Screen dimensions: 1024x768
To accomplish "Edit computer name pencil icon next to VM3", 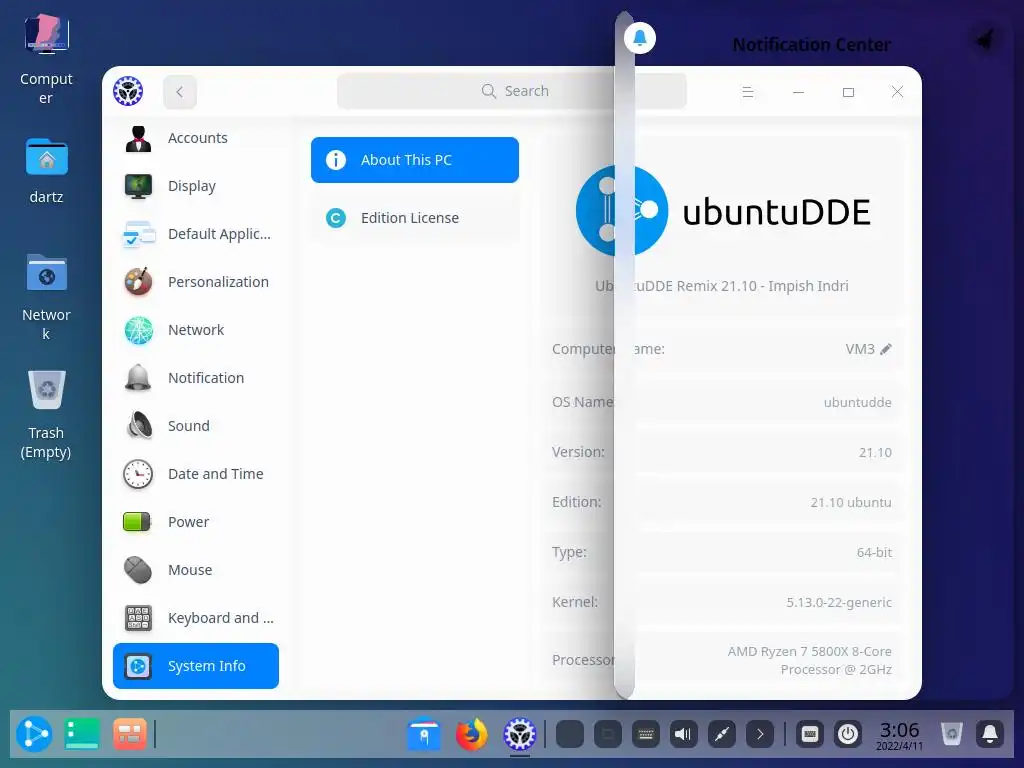I will coord(886,349).
